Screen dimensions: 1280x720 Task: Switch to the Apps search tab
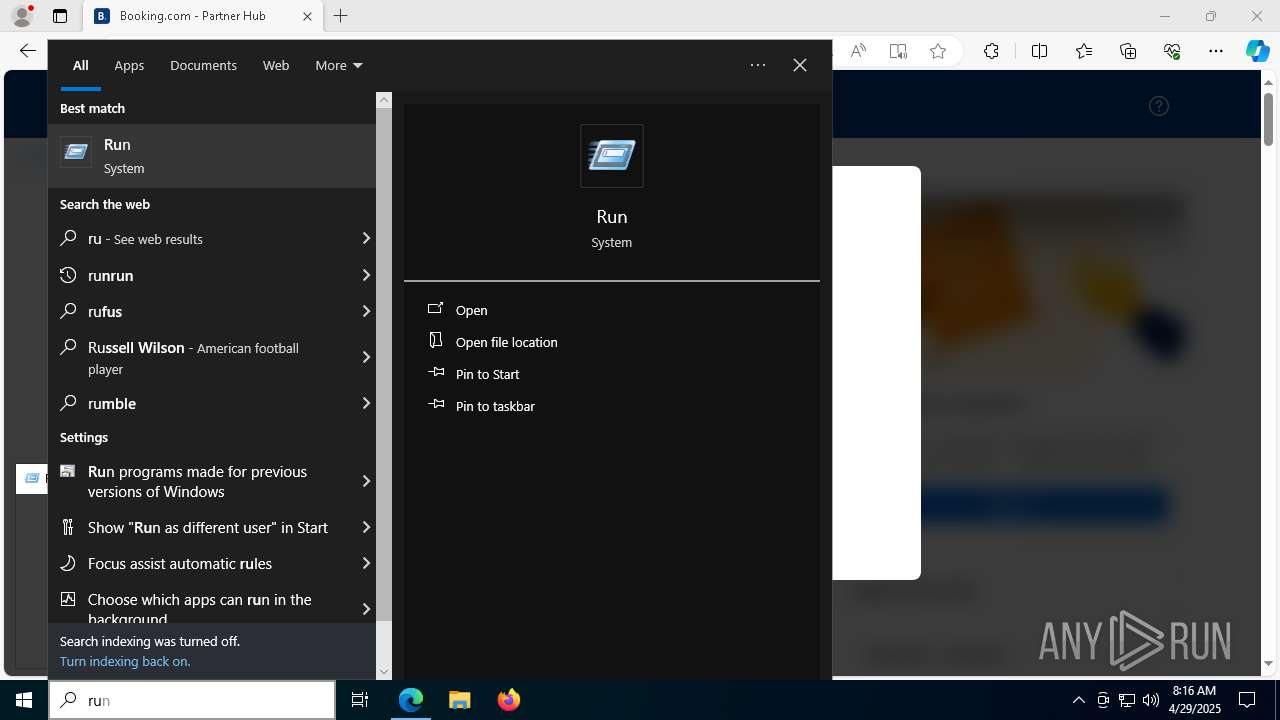click(129, 65)
